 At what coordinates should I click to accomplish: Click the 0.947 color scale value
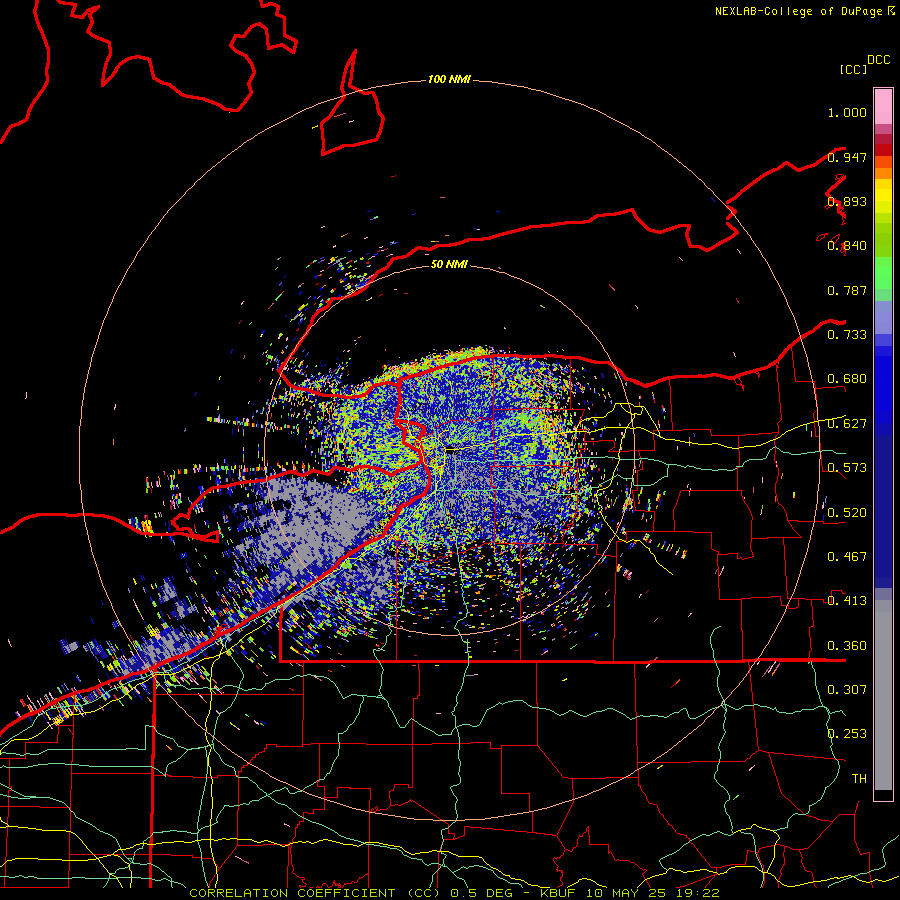[x=847, y=157]
